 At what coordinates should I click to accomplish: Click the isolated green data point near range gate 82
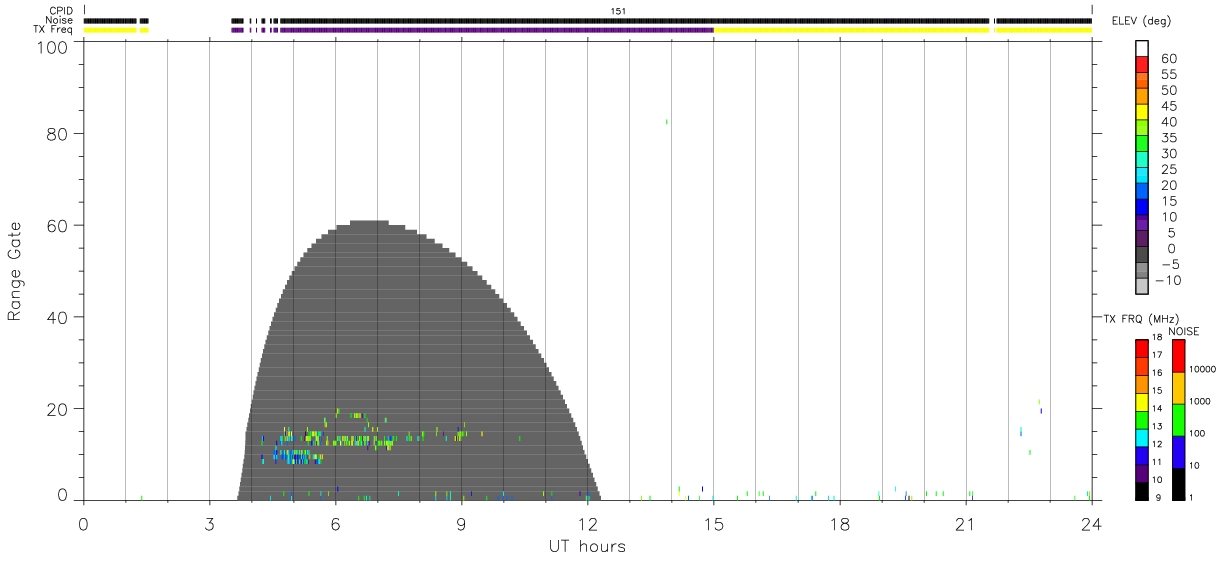[666, 122]
